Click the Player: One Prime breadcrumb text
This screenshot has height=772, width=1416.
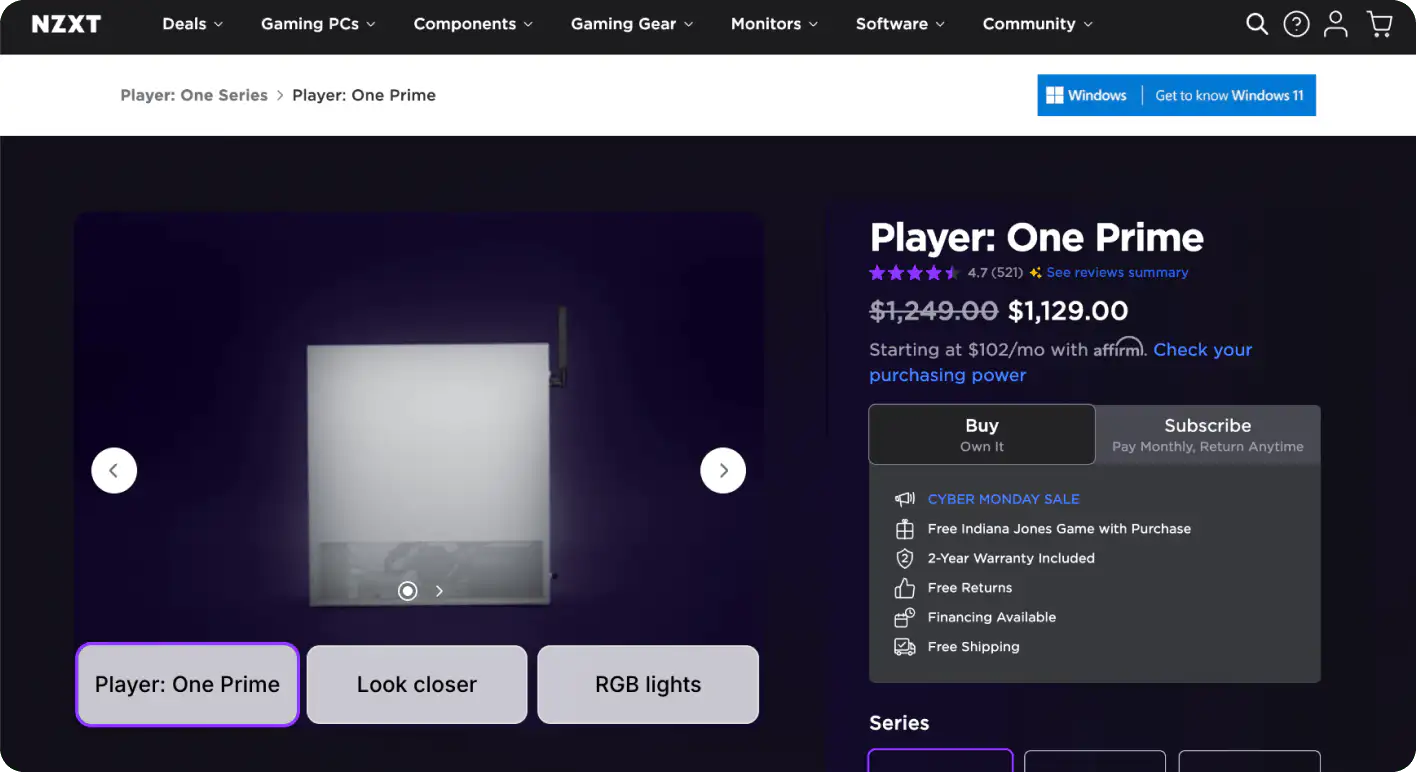[364, 95]
